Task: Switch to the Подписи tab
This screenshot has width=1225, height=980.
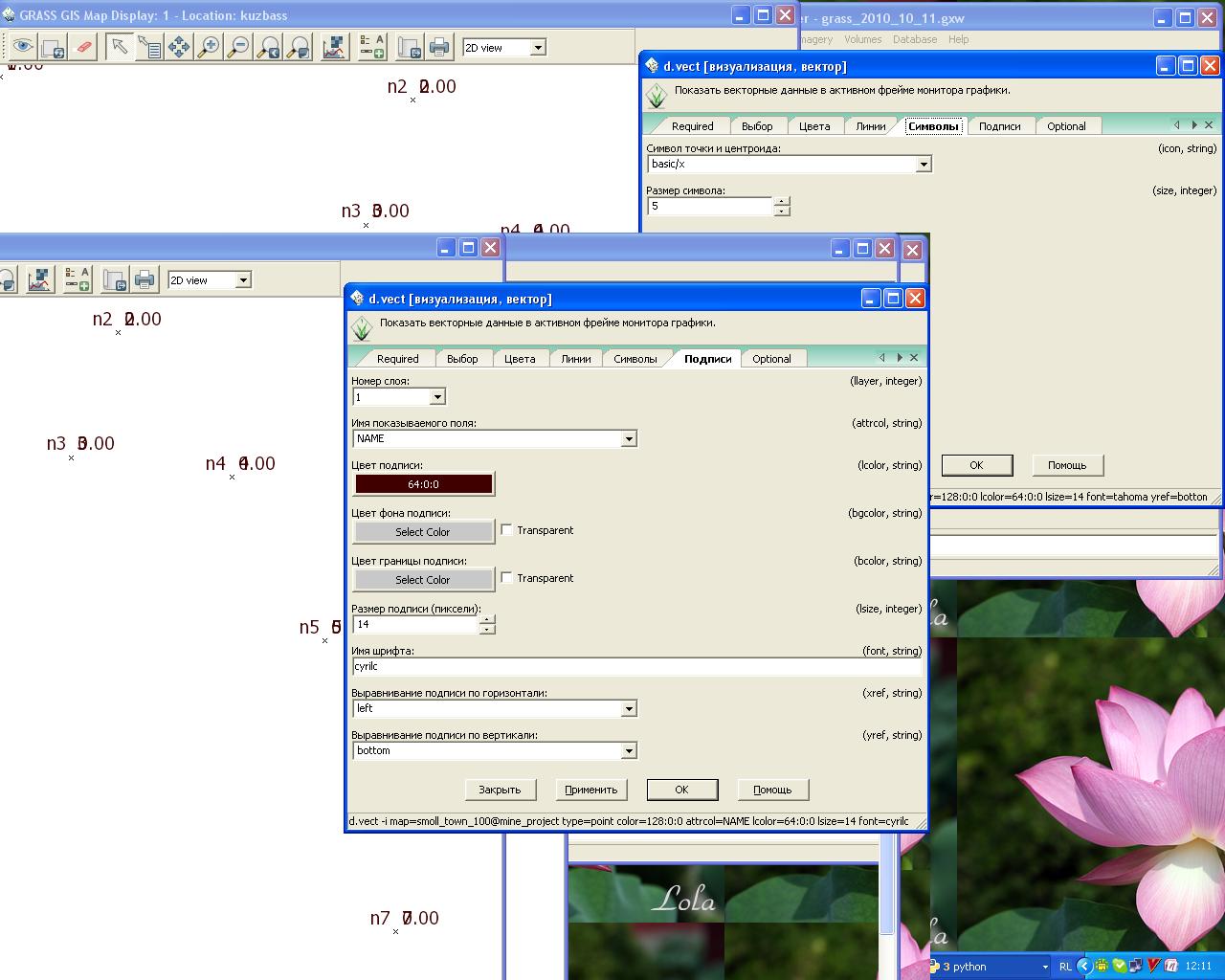Action: click(x=707, y=359)
